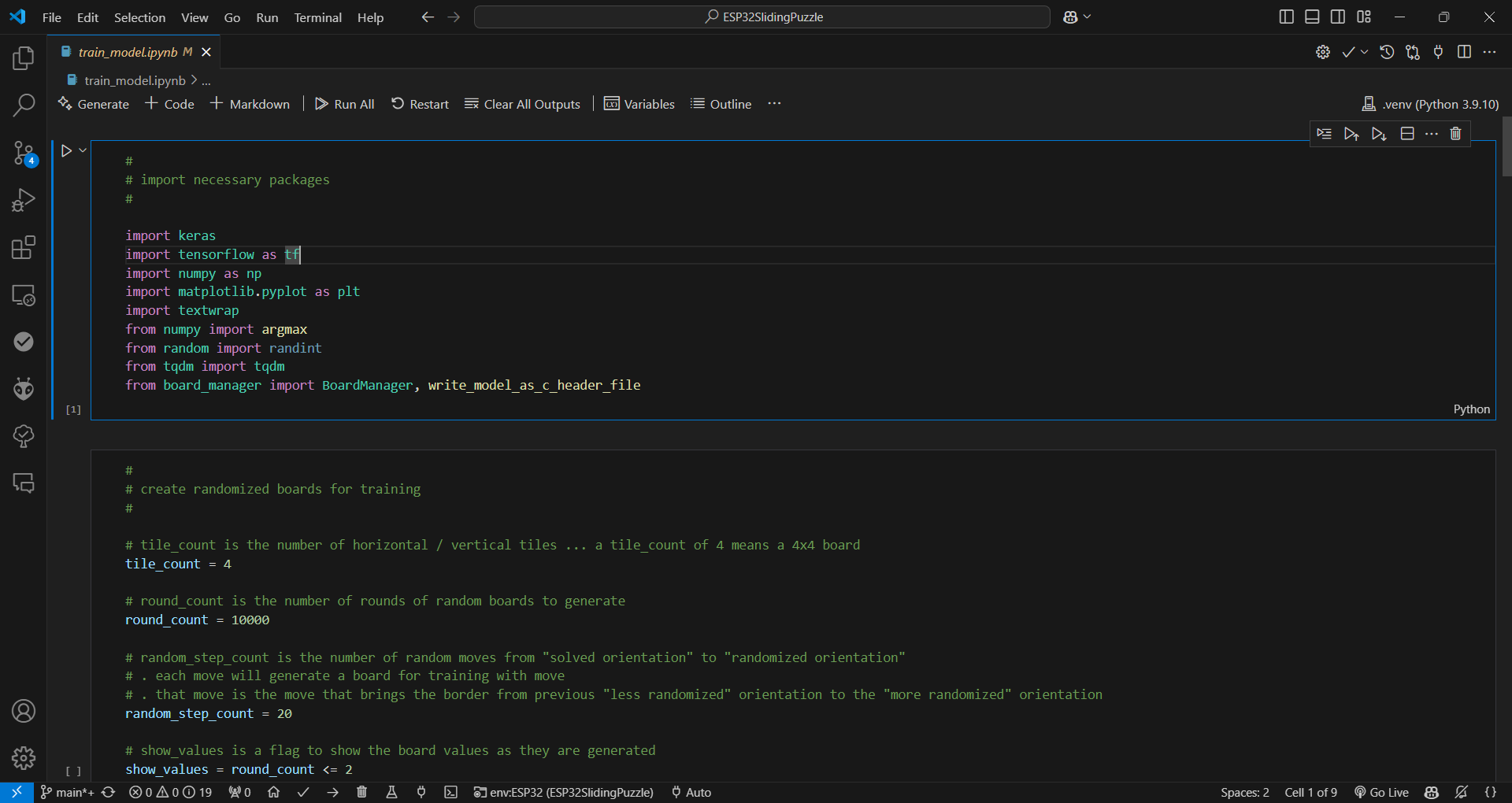Viewport: 1512px width, 803px height.
Task: Open the Explorer view in activity bar
Action: click(24, 57)
